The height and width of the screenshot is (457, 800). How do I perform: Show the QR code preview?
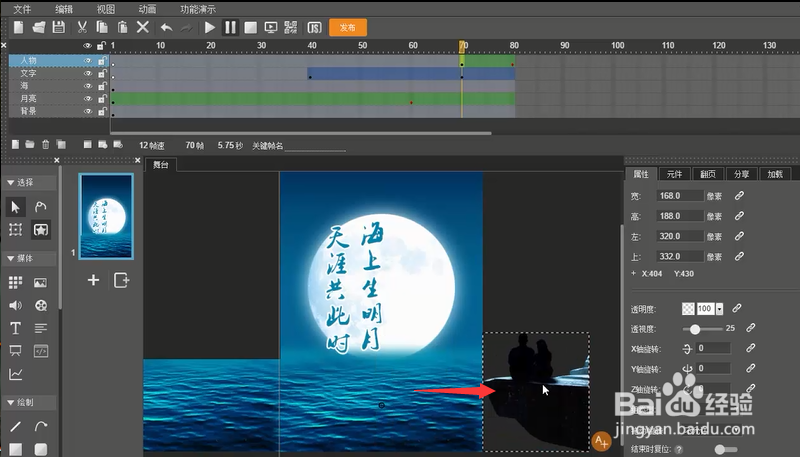point(291,28)
